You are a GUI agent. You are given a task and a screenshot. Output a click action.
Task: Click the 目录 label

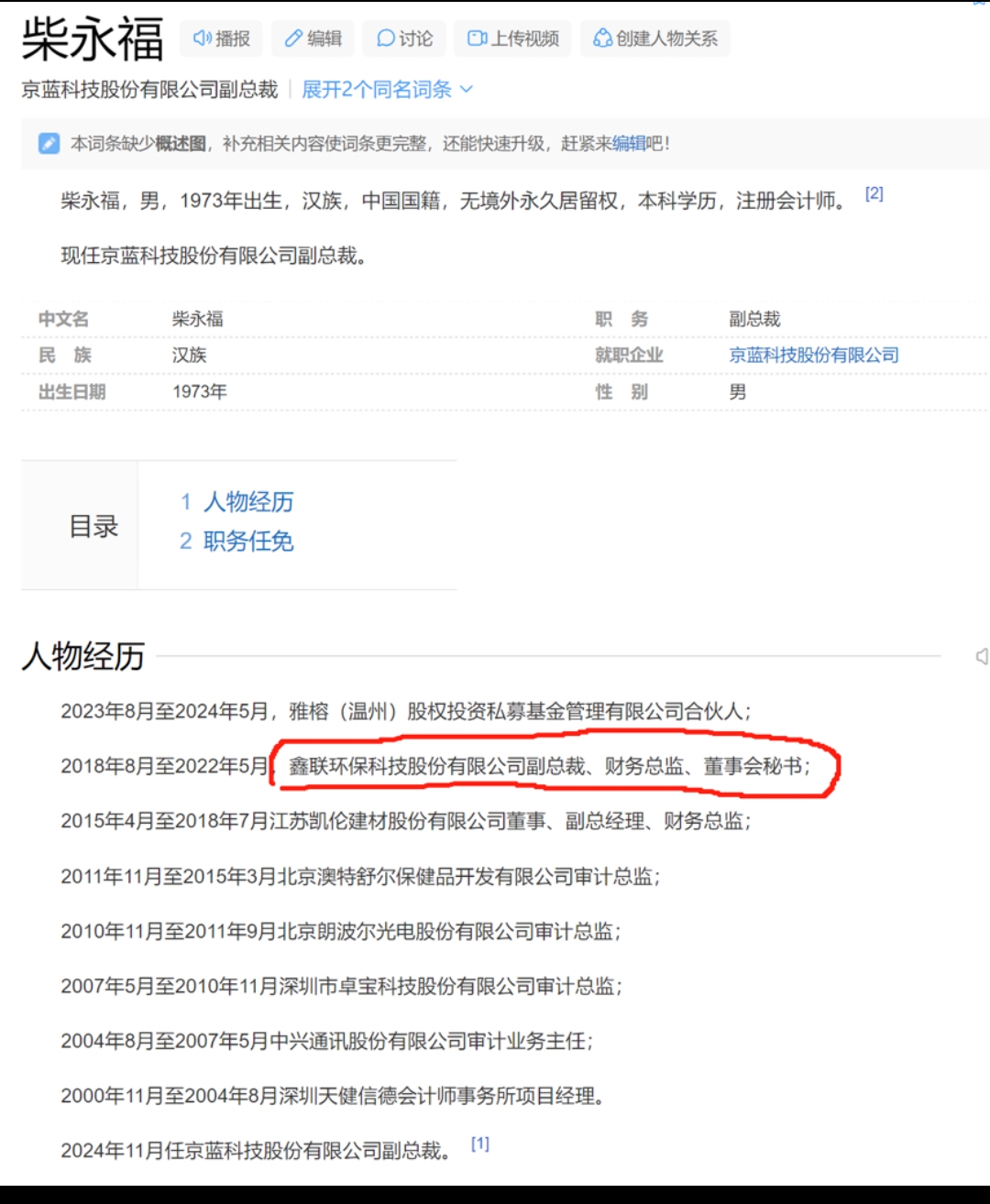[x=93, y=526]
